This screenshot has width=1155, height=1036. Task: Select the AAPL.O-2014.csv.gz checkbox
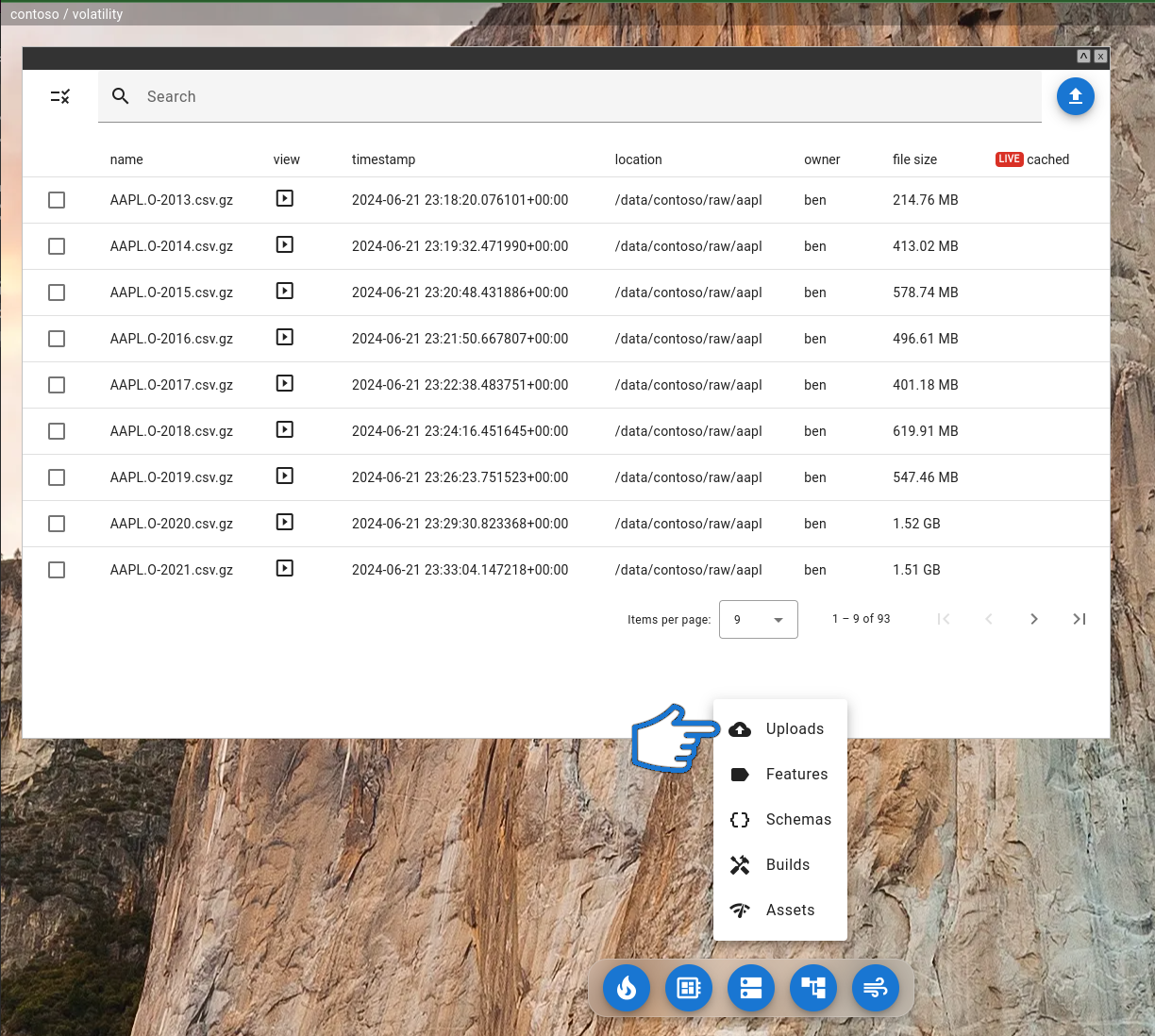pyautogui.click(x=57, y=246)
